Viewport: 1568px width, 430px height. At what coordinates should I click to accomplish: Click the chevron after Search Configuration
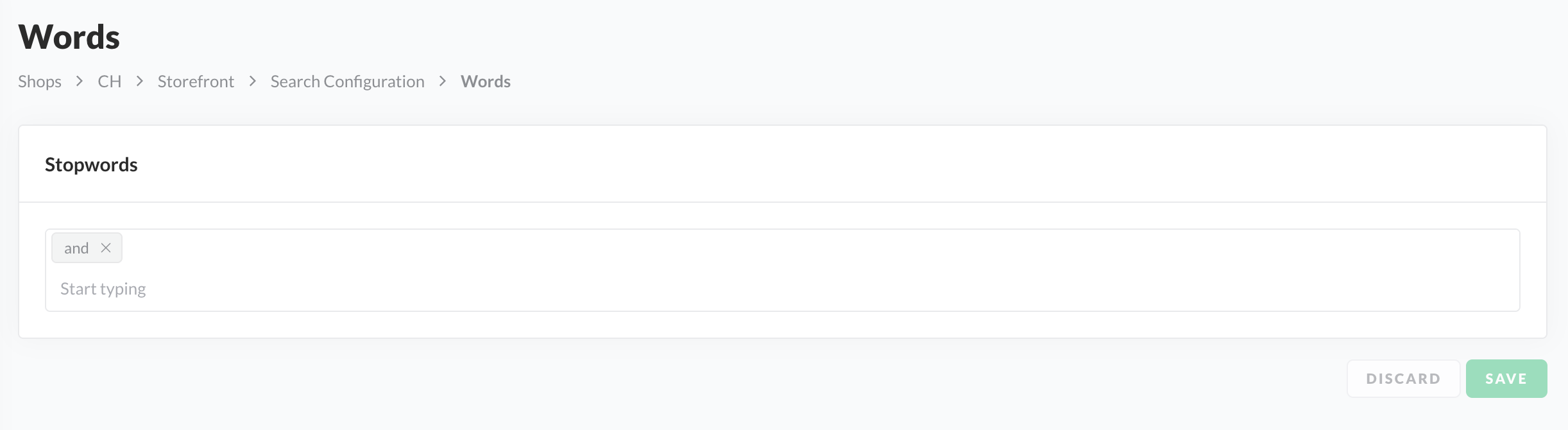coord(443,82)
